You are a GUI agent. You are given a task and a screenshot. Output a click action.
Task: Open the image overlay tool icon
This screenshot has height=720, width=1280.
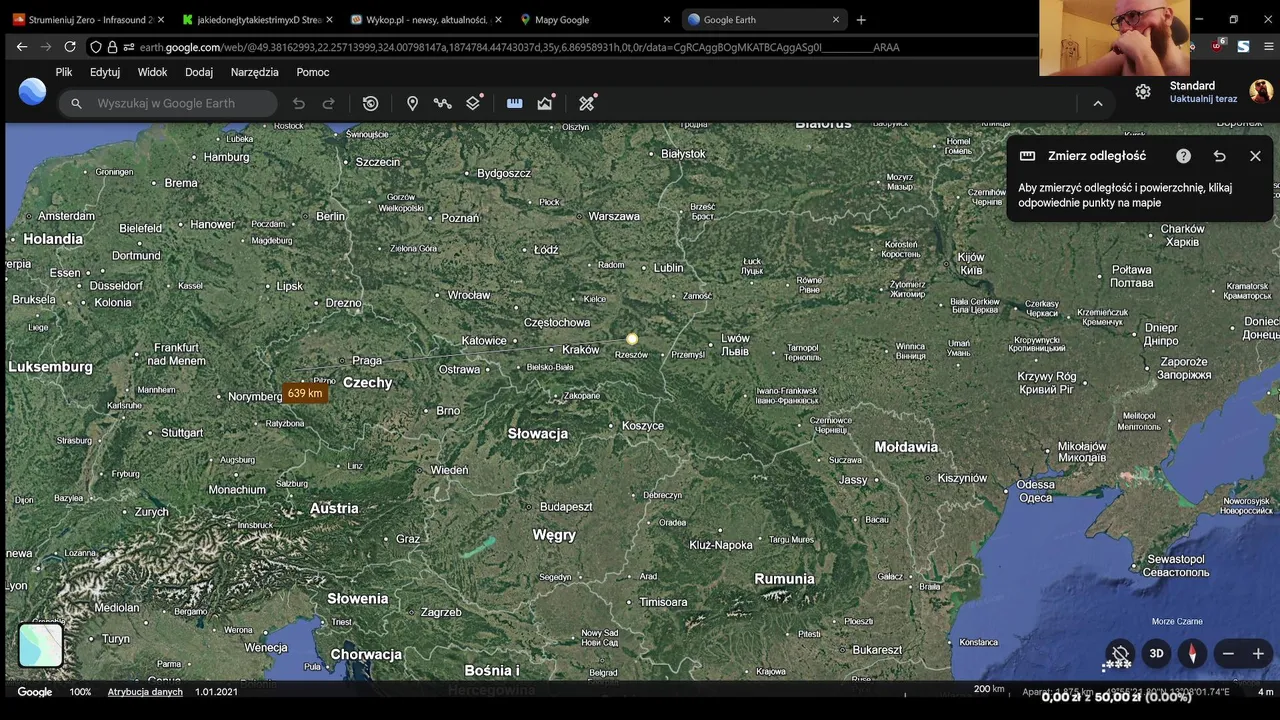545,103
